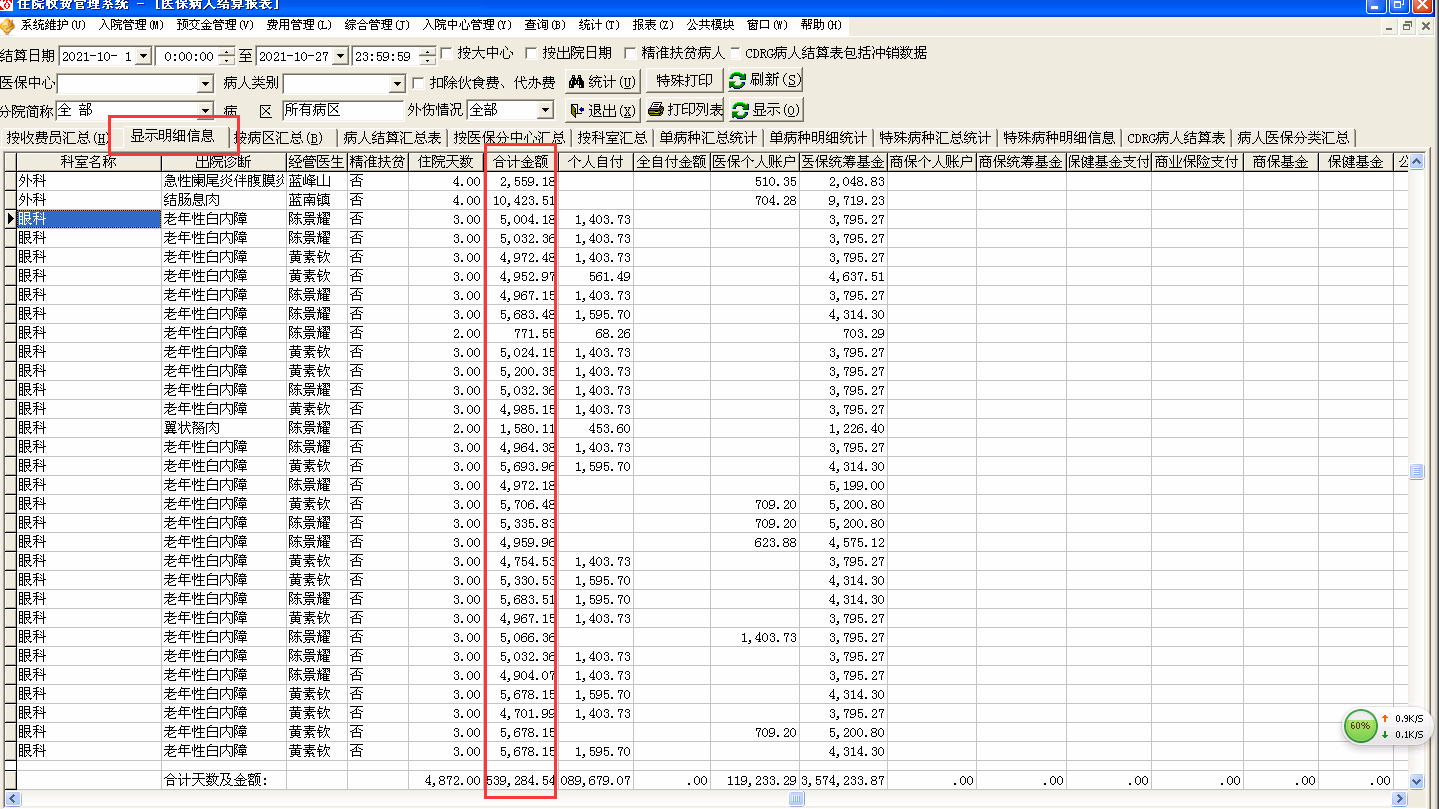Image resolution: width=1439 pixels, height=809 pixels.
Task: Toggle the 精准扶贫病人 checkbox
Action: 630,53
